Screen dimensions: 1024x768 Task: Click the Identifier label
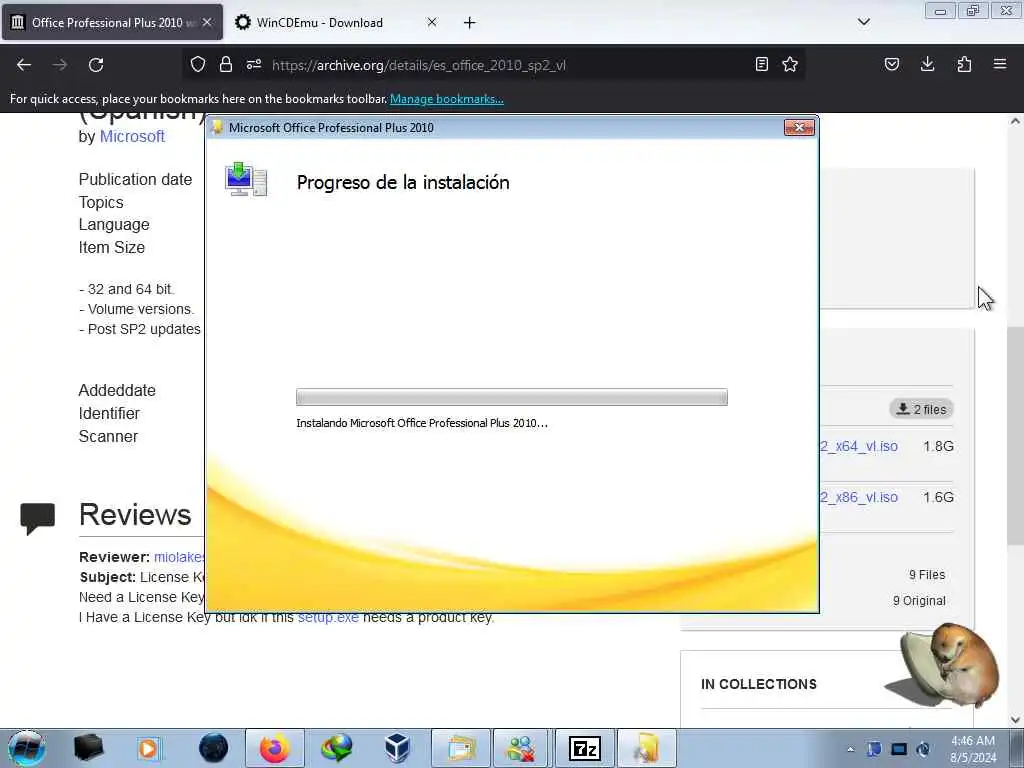109,413
